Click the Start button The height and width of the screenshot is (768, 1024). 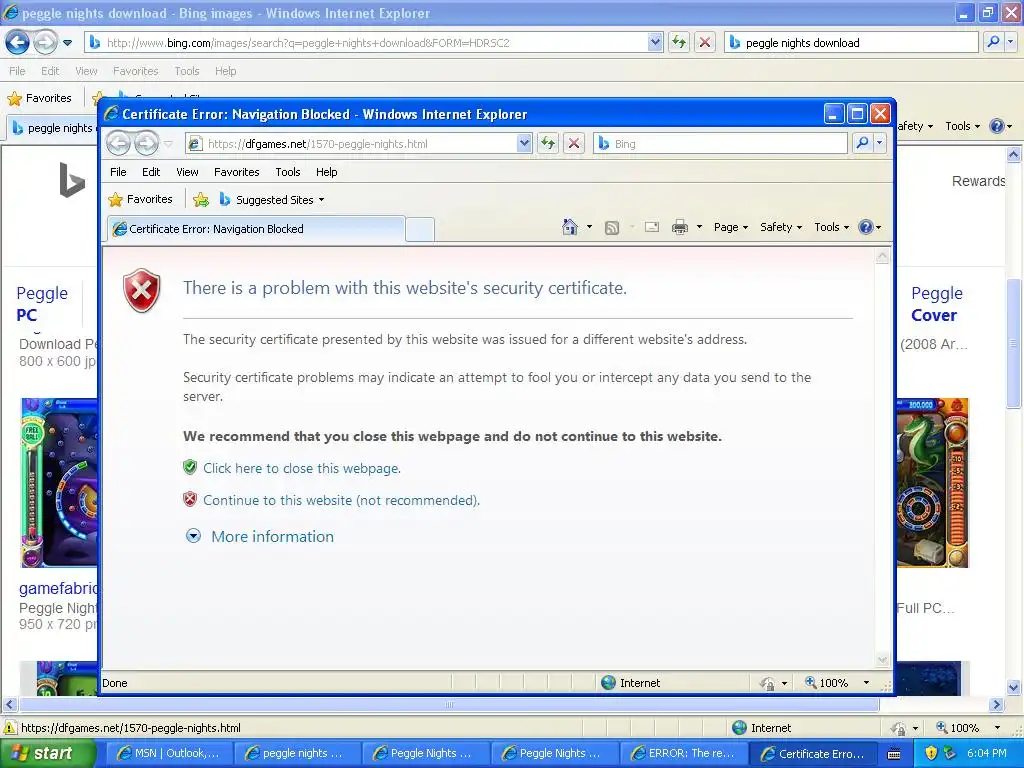(x=48, y=753)
